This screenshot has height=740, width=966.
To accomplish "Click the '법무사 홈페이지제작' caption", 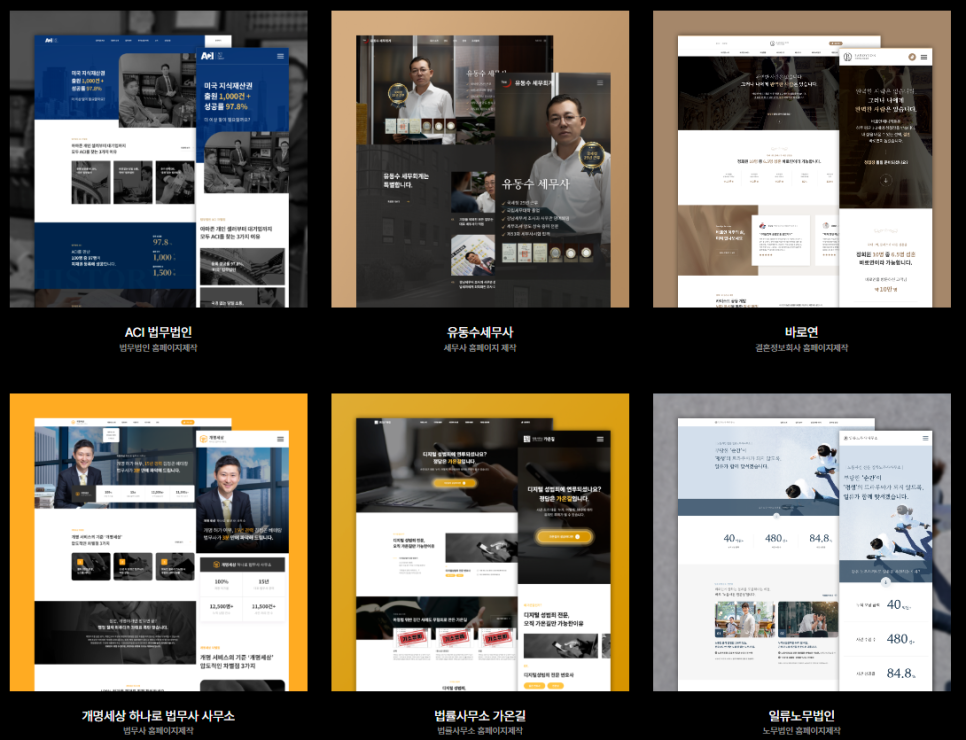I will point(158,731).
